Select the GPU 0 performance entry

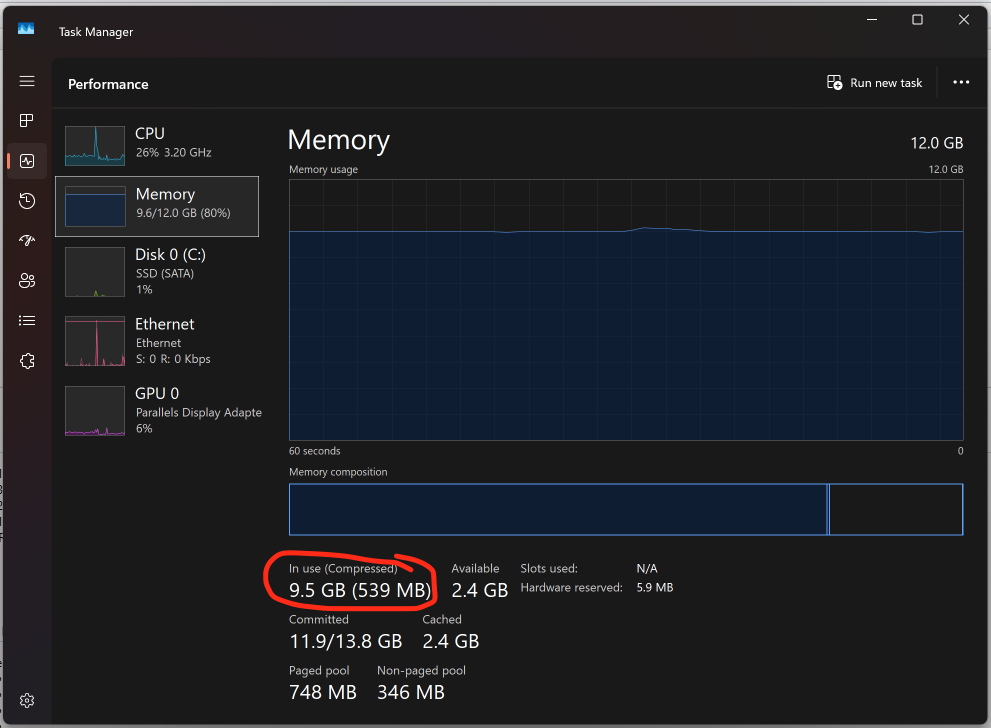156,410
